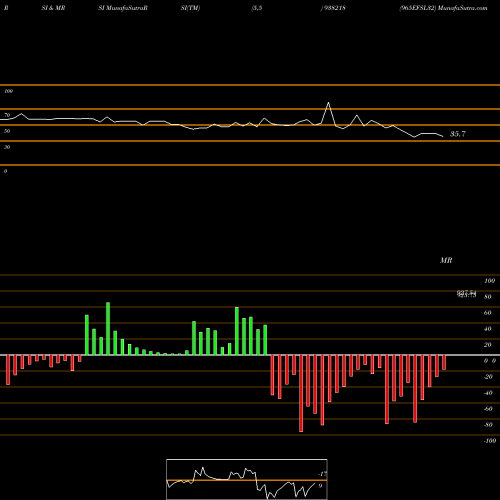Click the RSI panel '70' level label
Viewport: 500px width, 500px height.
7,115
